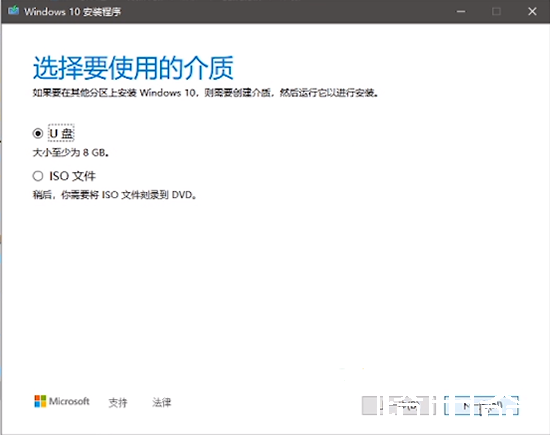
Task: Click the description about installing Windows 10 on another partition
Action: (x=205, y=93)
